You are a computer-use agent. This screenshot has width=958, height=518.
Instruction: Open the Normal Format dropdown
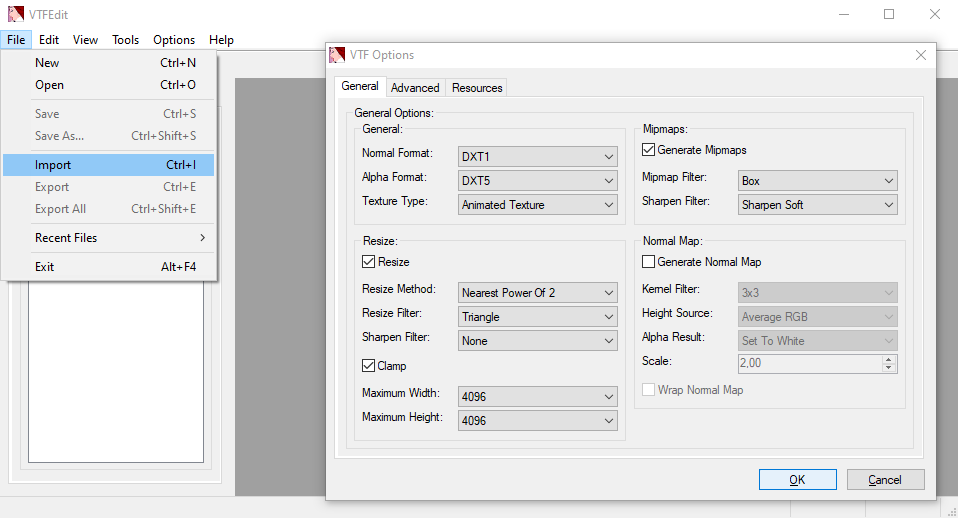click(x=538, y=156)
